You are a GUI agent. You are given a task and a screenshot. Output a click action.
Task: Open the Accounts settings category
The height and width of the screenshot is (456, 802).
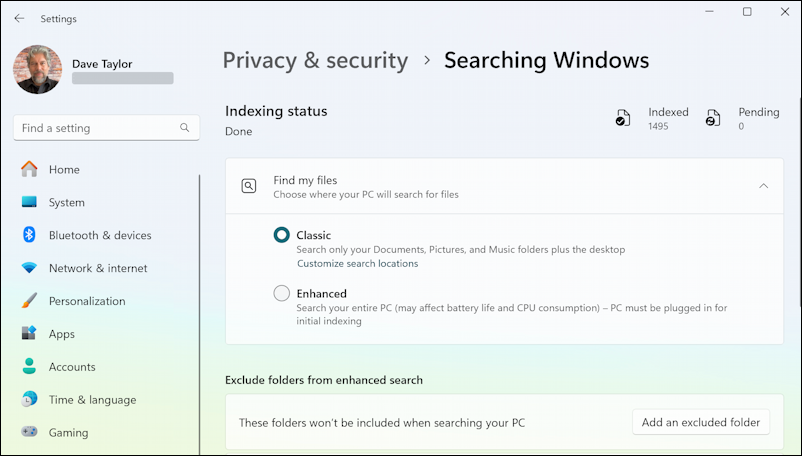coord(72,367)
